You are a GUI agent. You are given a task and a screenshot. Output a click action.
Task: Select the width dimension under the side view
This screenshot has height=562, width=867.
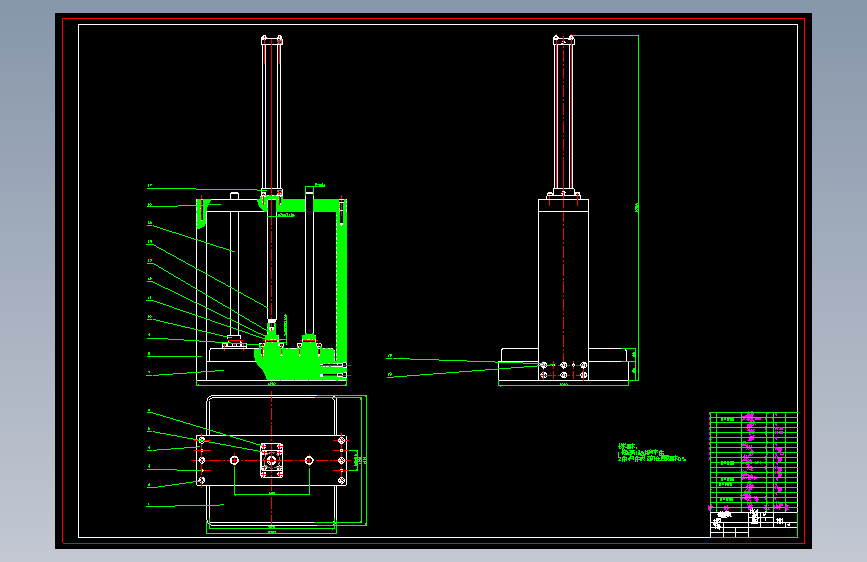point(563,384)
